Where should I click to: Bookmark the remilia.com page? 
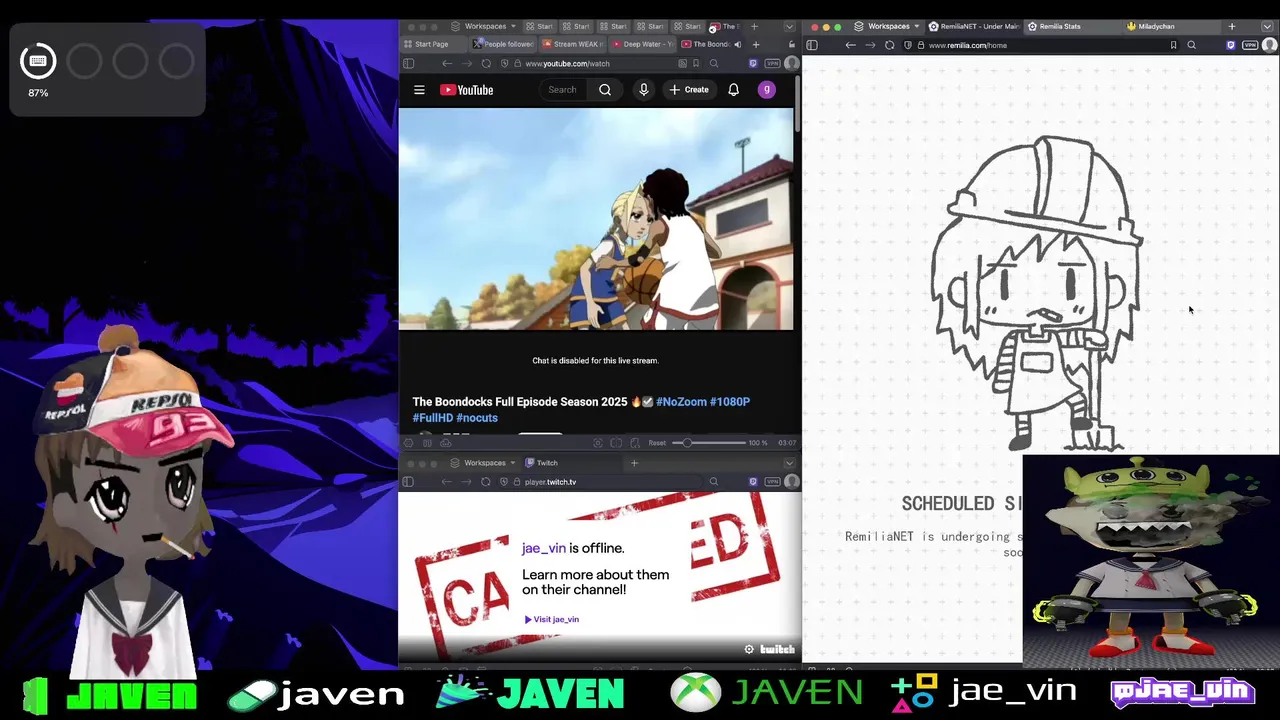pos(1173,45)
